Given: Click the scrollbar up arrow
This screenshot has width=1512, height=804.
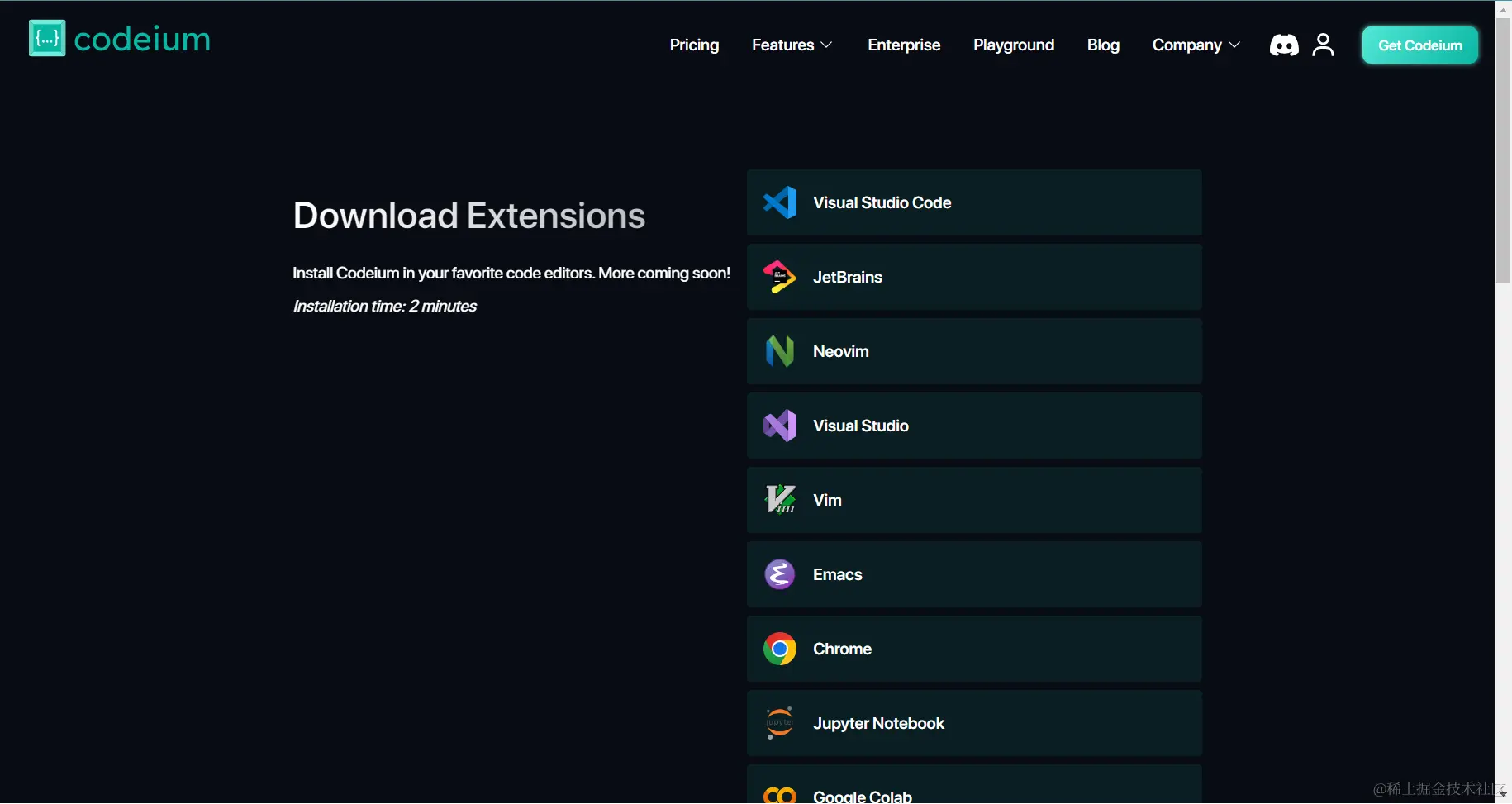Looking at the screenshot, I should [x=1503, y=9].
